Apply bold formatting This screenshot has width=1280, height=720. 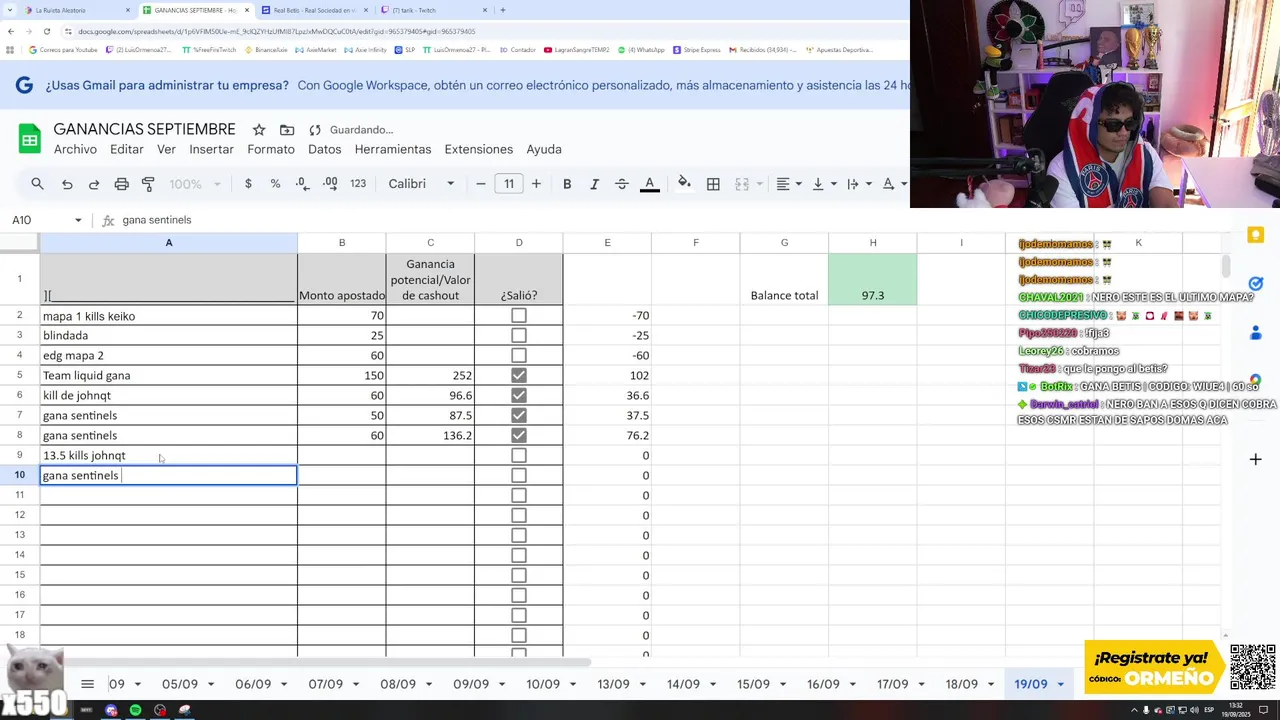tap(567, 184)
